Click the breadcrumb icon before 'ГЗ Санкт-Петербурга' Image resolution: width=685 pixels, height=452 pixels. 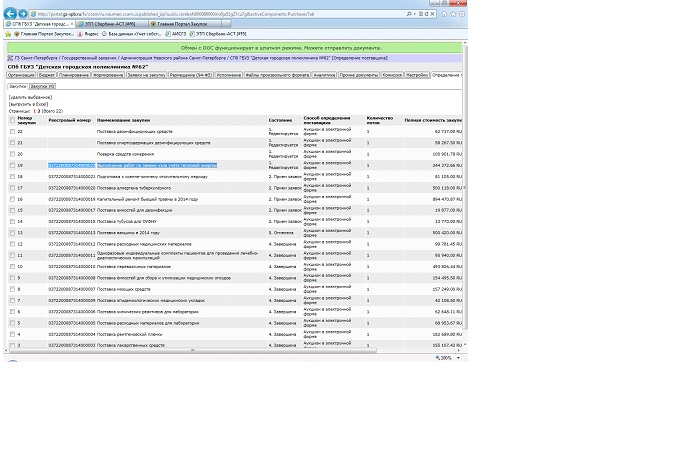tap(10, 58)
